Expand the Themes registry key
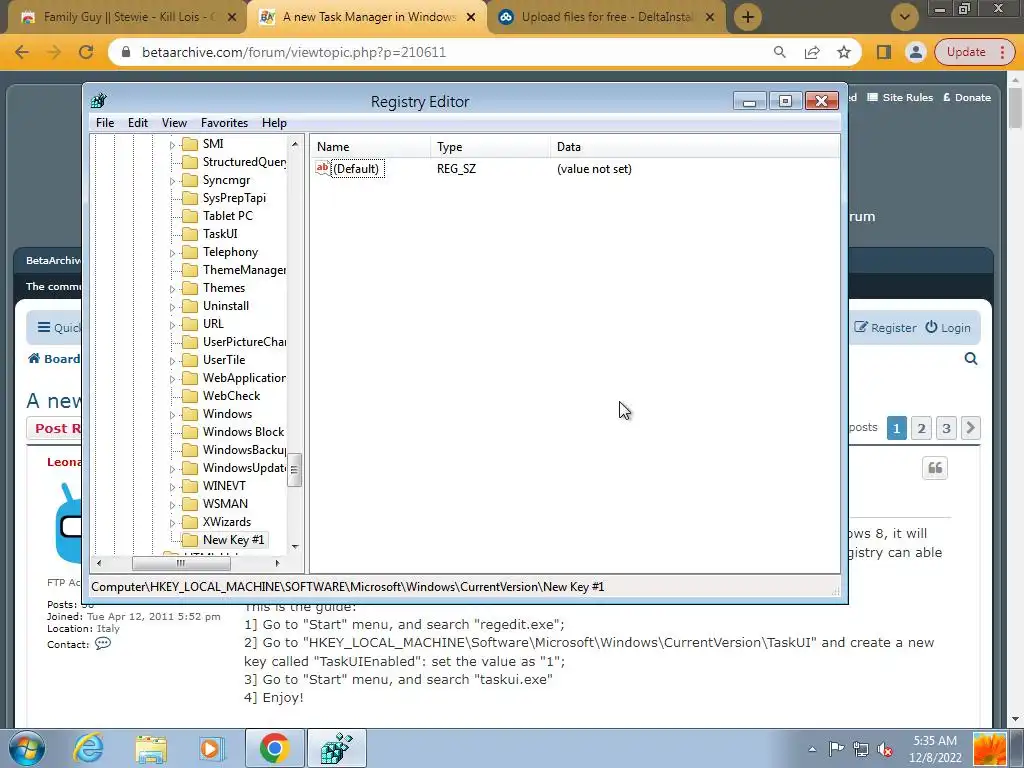Viewport: 1024px width, 768px height. coord(172,289)
